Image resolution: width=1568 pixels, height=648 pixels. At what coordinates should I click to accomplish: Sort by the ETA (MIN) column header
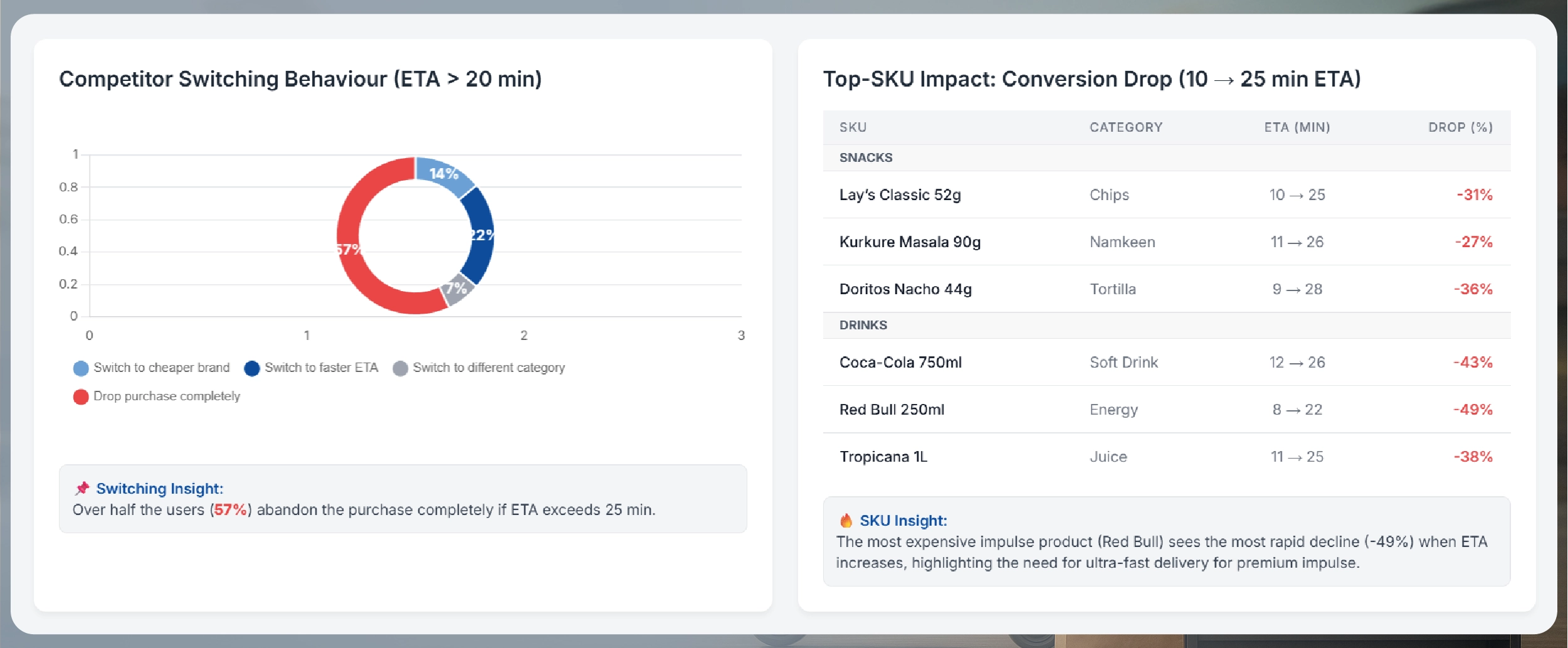(1297, 127)
